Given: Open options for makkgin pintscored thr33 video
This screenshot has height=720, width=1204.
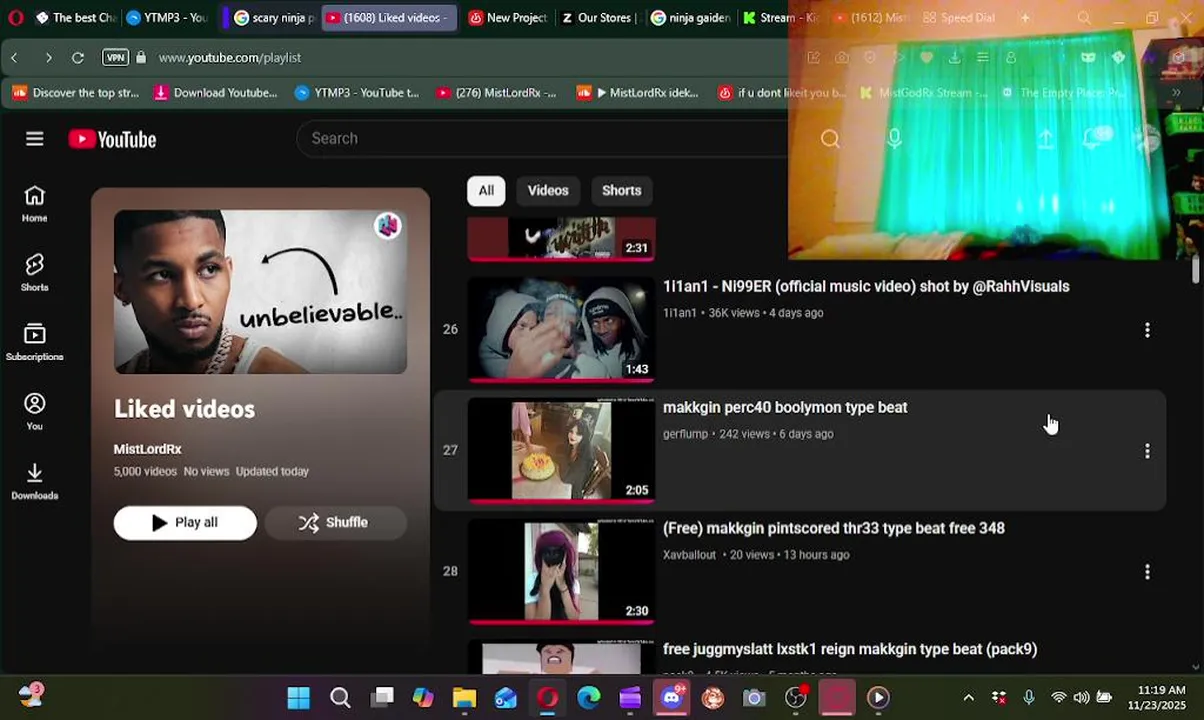Looking at the screenshot, I should tap(1147, 572).
